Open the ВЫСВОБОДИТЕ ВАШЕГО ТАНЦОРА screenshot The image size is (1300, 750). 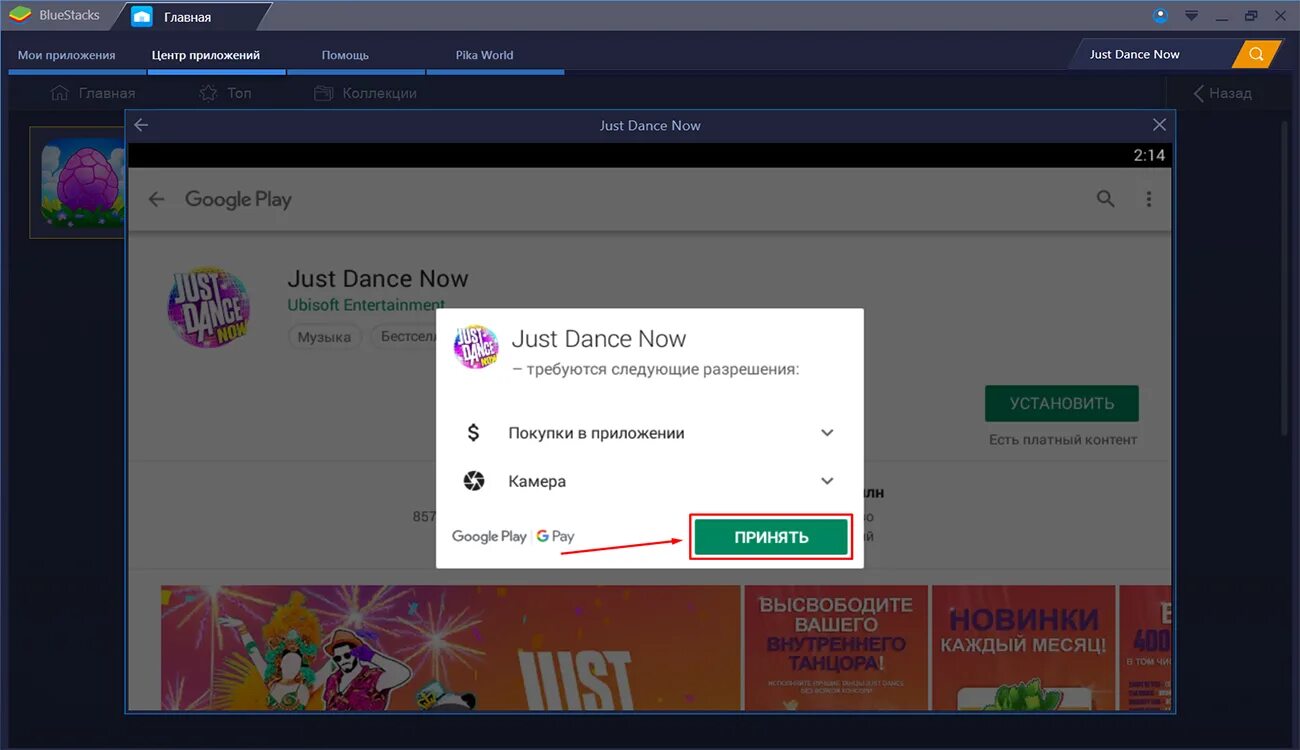[x=836, y=648]
